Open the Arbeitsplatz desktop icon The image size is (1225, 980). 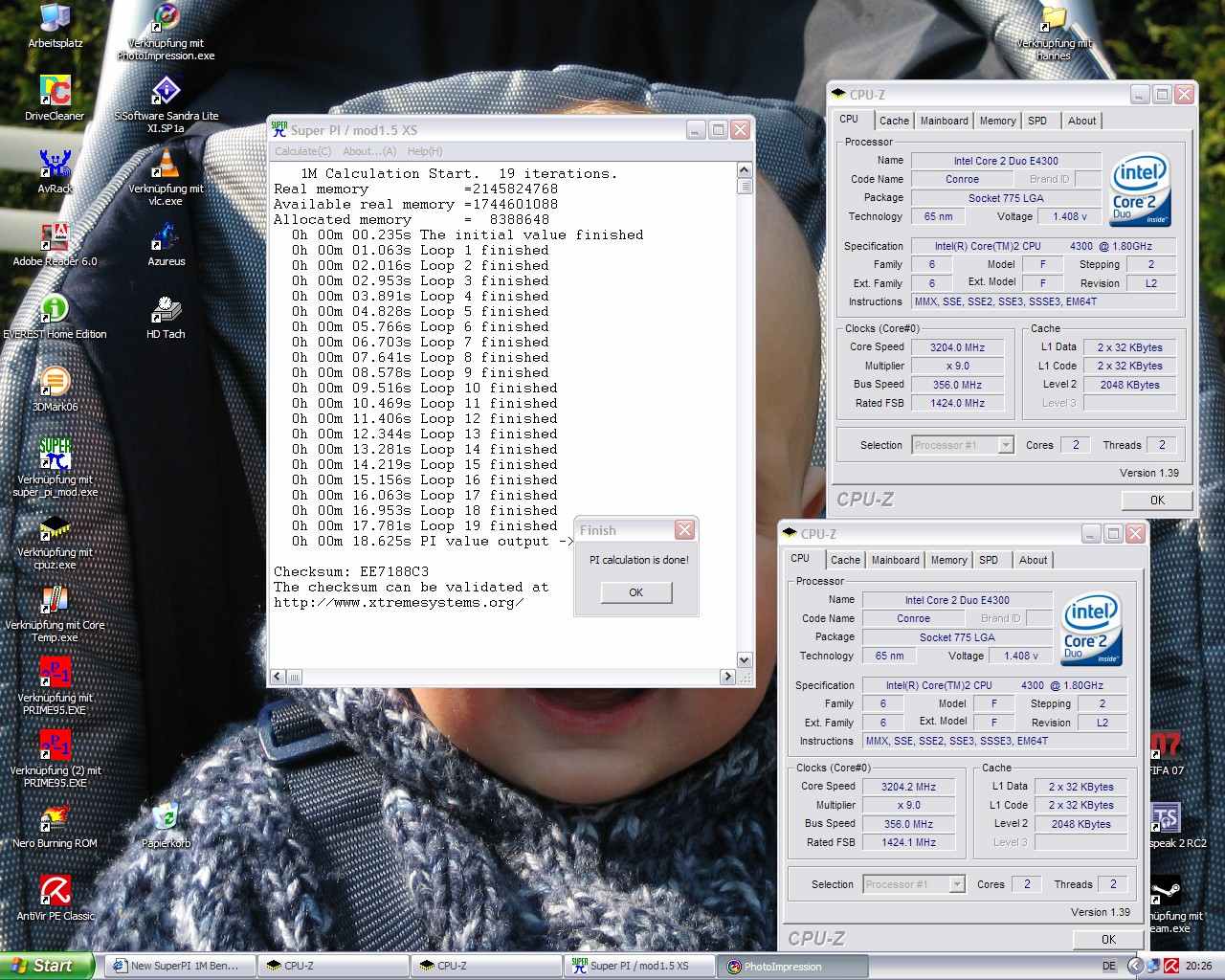(55, 26)
